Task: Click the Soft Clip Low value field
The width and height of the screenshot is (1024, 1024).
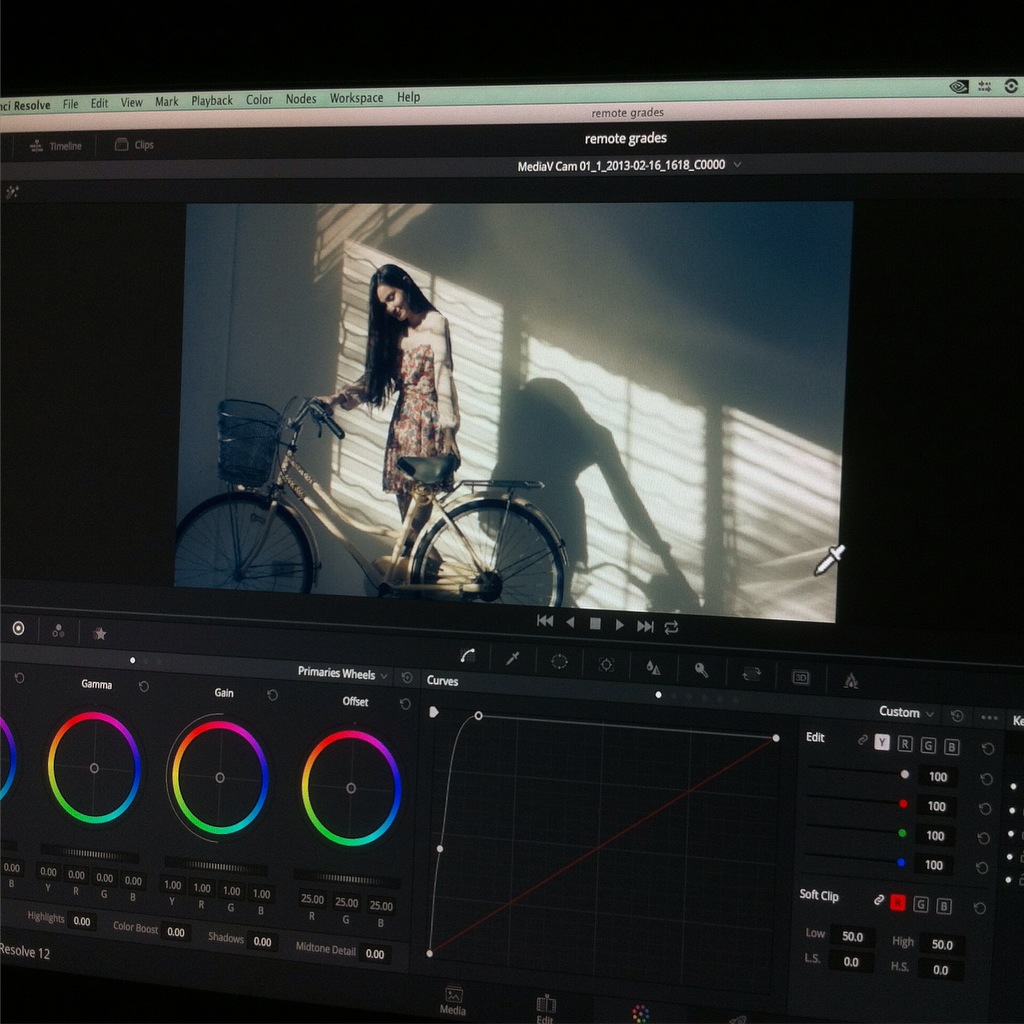Action: (852, 936)
